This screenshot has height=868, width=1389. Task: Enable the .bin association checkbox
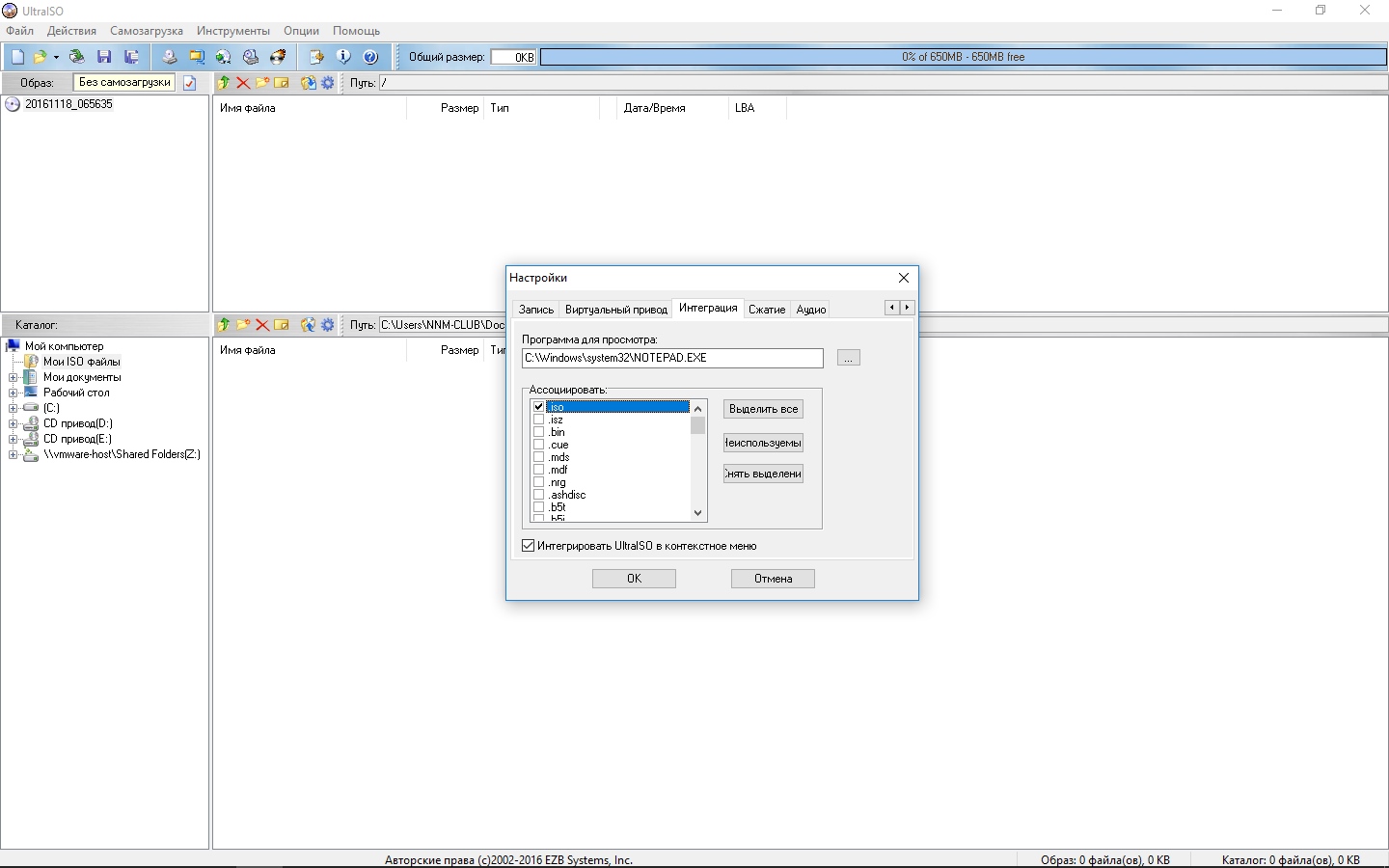[x=539, y=432]
